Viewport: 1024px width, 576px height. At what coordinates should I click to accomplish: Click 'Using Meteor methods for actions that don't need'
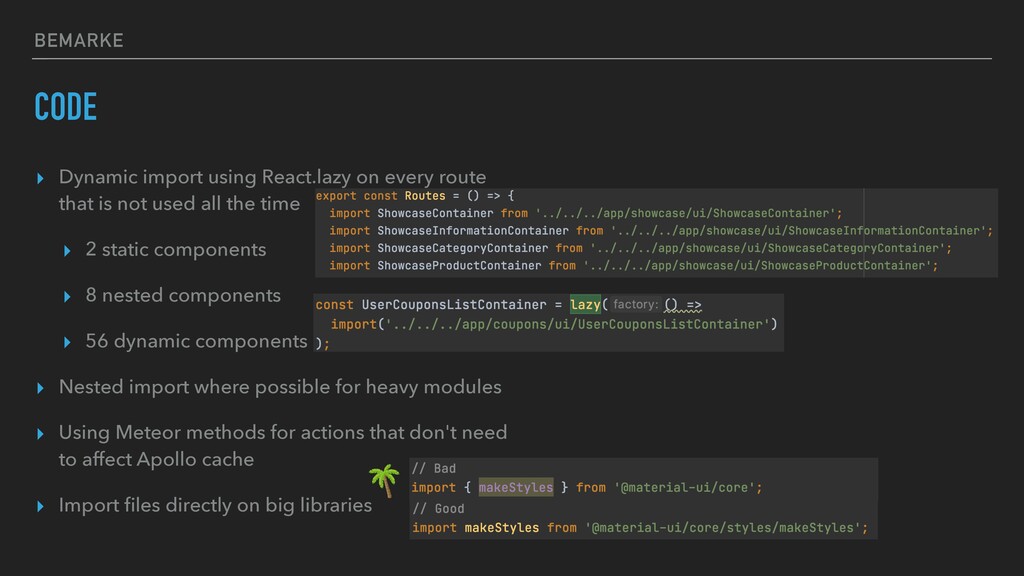pos(283,432)
